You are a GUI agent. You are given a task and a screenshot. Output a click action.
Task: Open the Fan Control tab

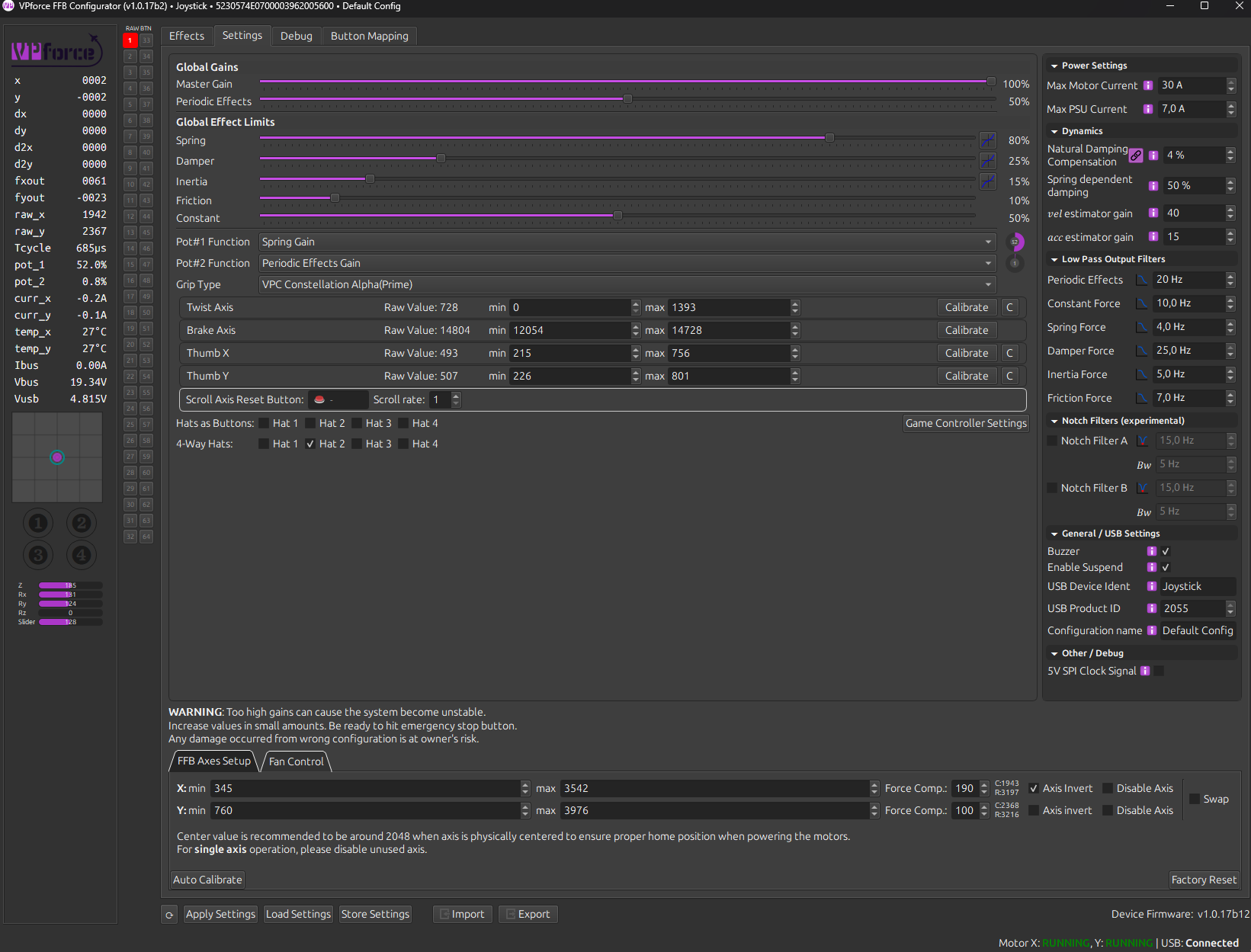point(296,761)
